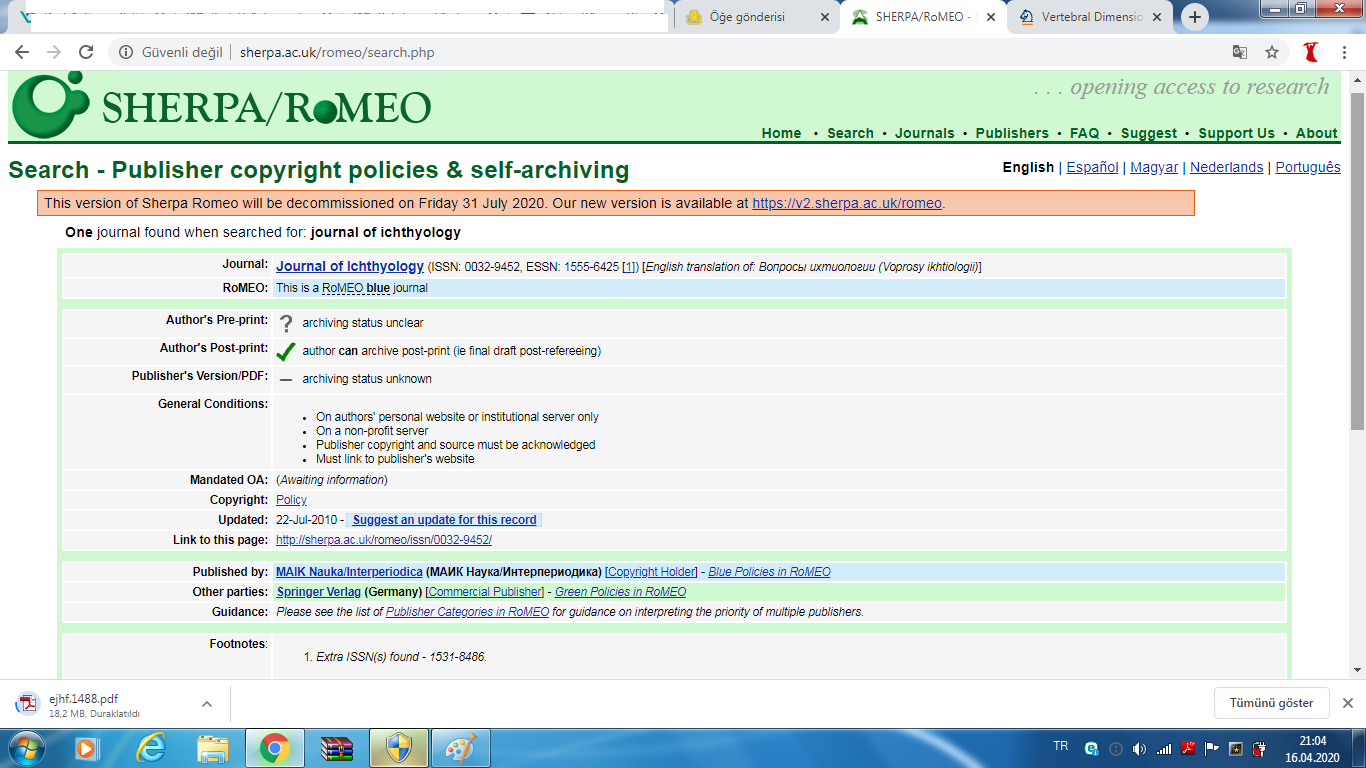
Task: Go to the Journals page
Action: point(925,133)
